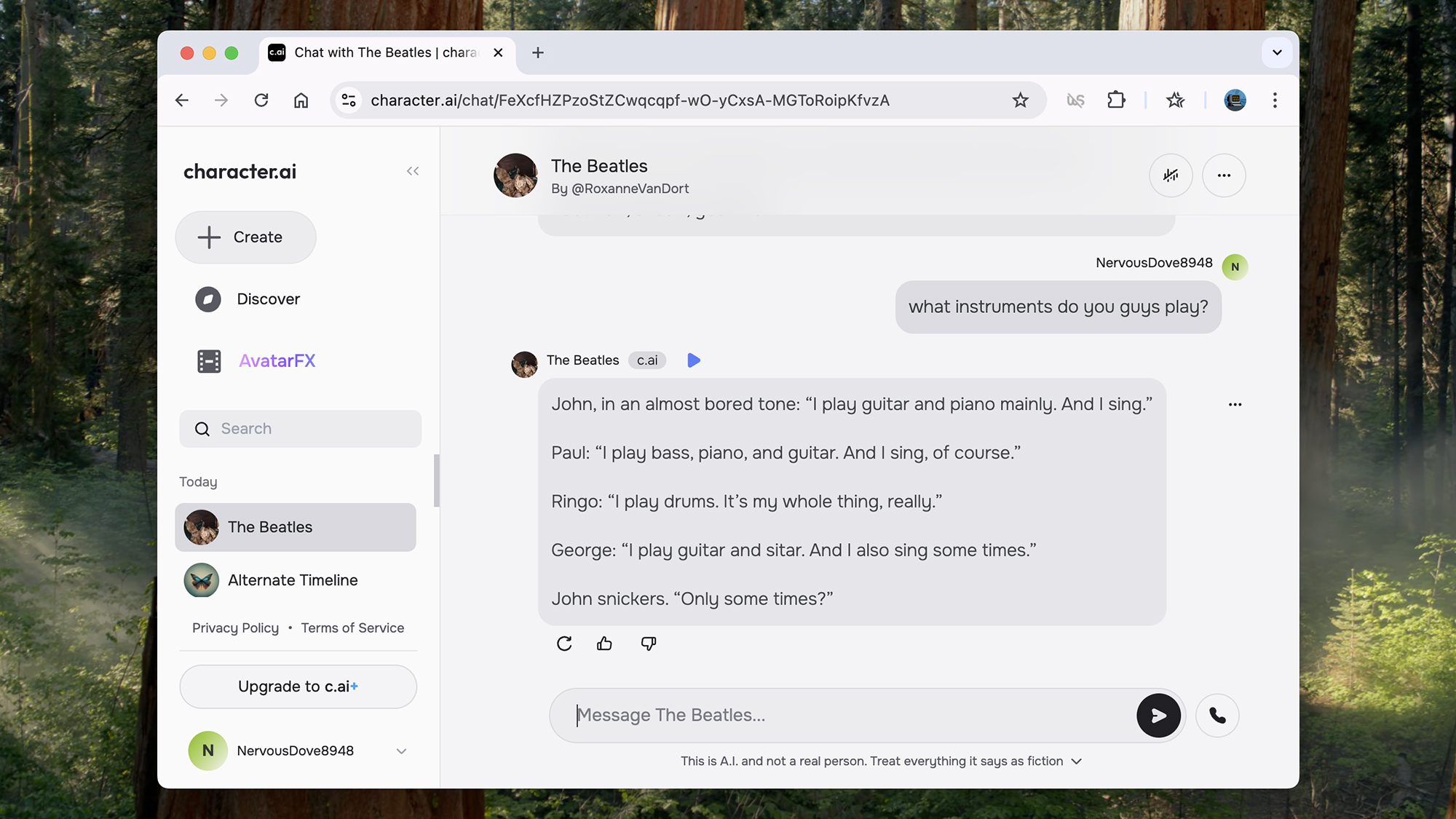The height and width of the screenshot is (819, 1456).
Task: Open the Alternate Timeline chat
Action: (x=296, y=580)
